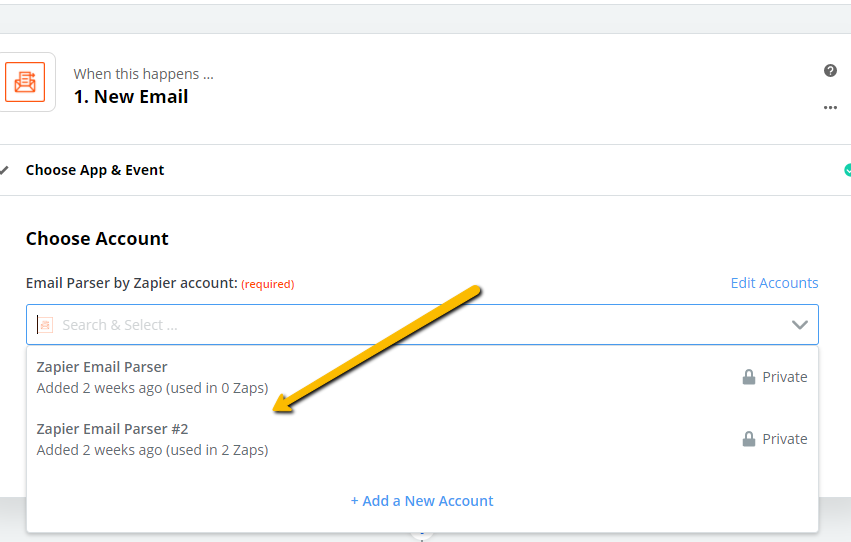The height and width of the screenshot is (542, 851).
Task: Click the lock icon beside first Private label
Action: coord(748,377)
